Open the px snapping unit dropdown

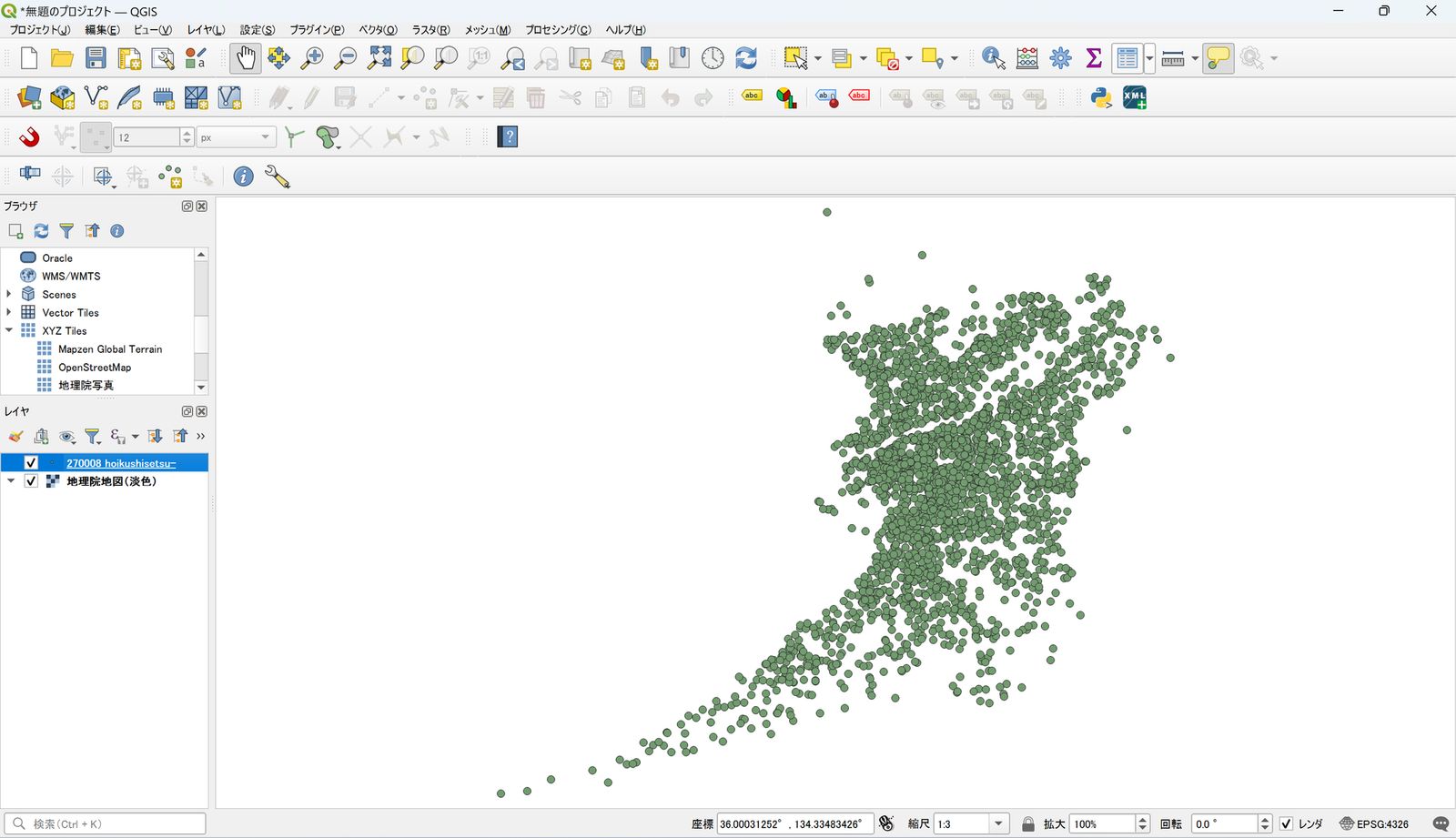(237, 137)
